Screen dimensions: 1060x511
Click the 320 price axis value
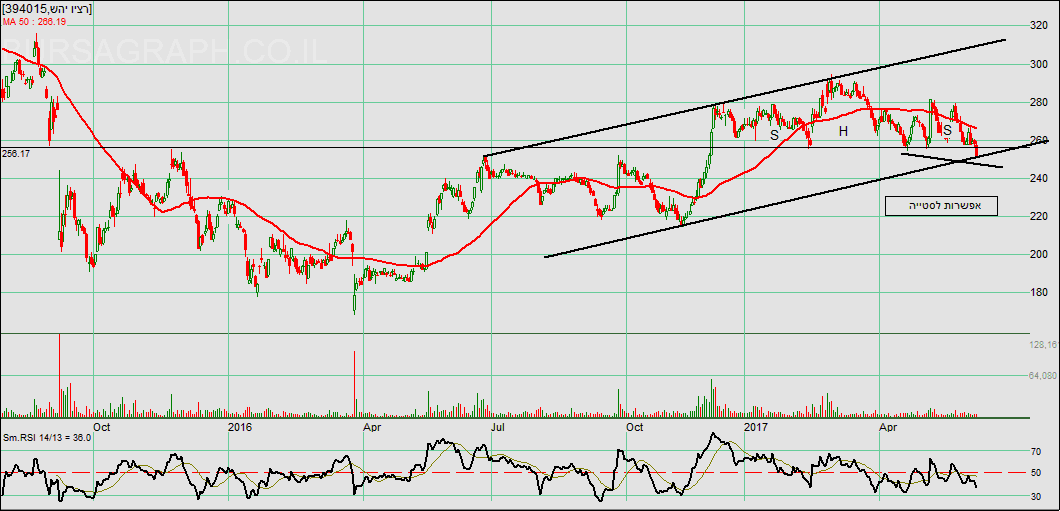[1039, 27]
